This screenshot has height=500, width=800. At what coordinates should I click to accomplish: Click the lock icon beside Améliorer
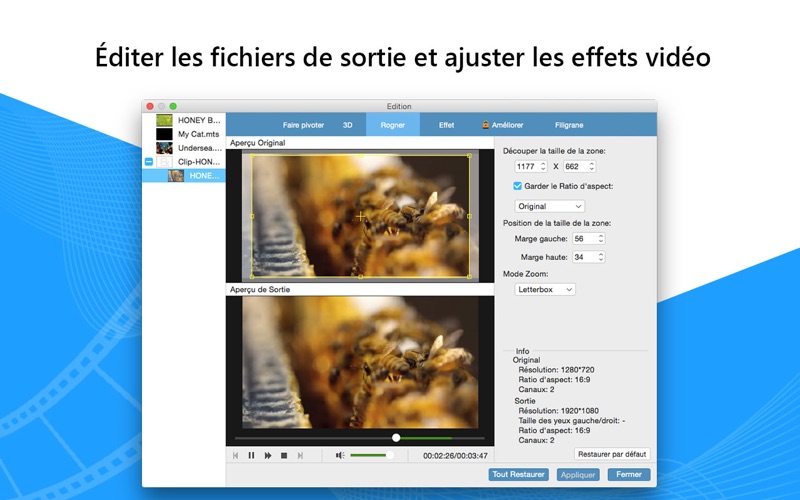(486, 124)
